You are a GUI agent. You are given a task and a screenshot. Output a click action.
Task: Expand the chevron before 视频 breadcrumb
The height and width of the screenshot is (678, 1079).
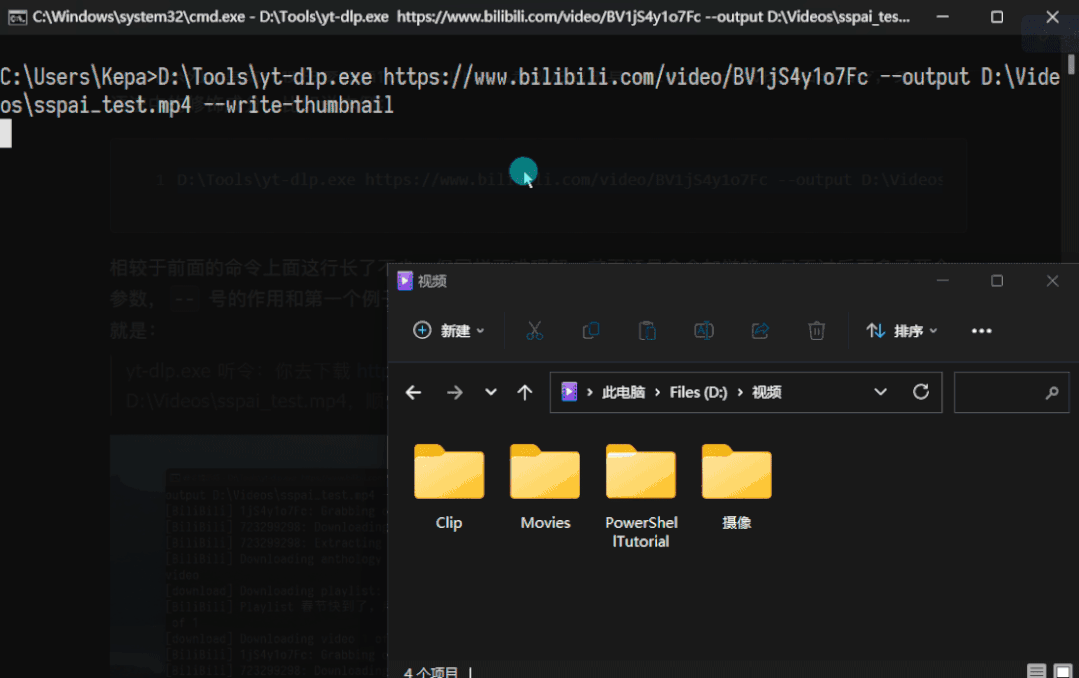[740, 392]
